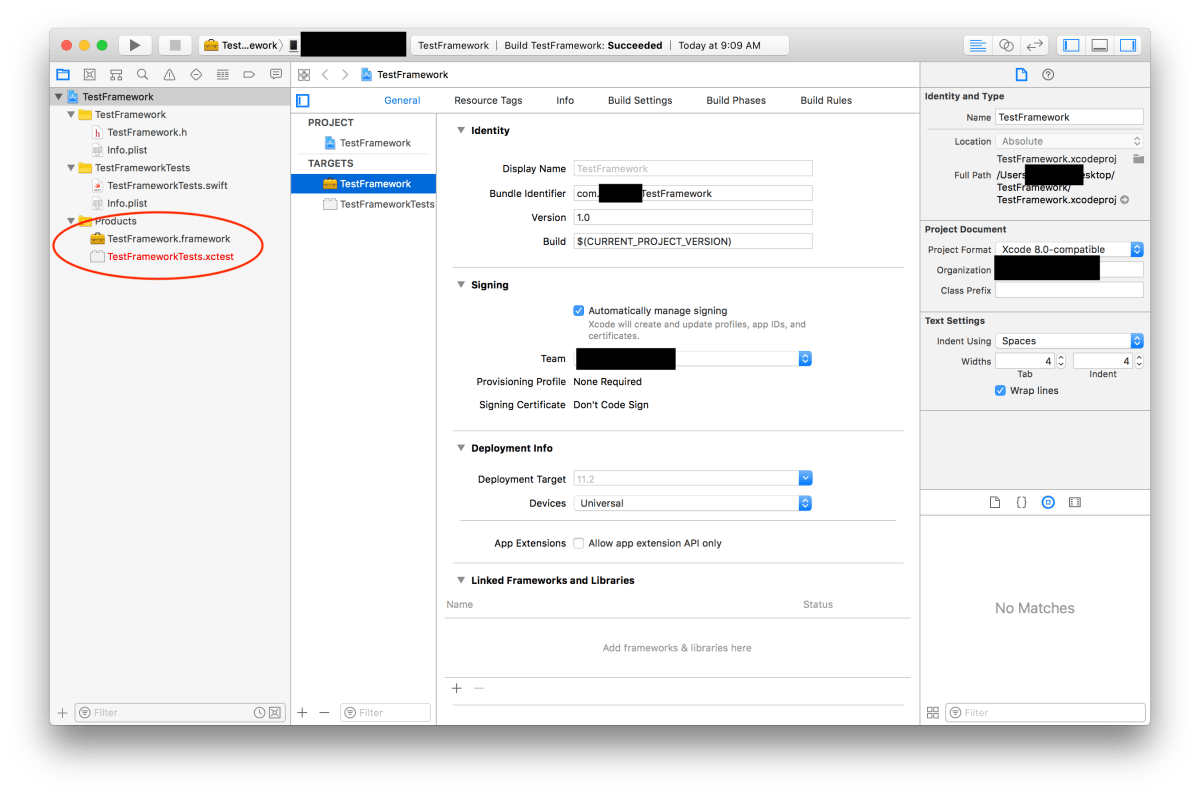Screen dimensions: 1200x796
Task: Collapse the Signing section
Action: pos(460,285)
